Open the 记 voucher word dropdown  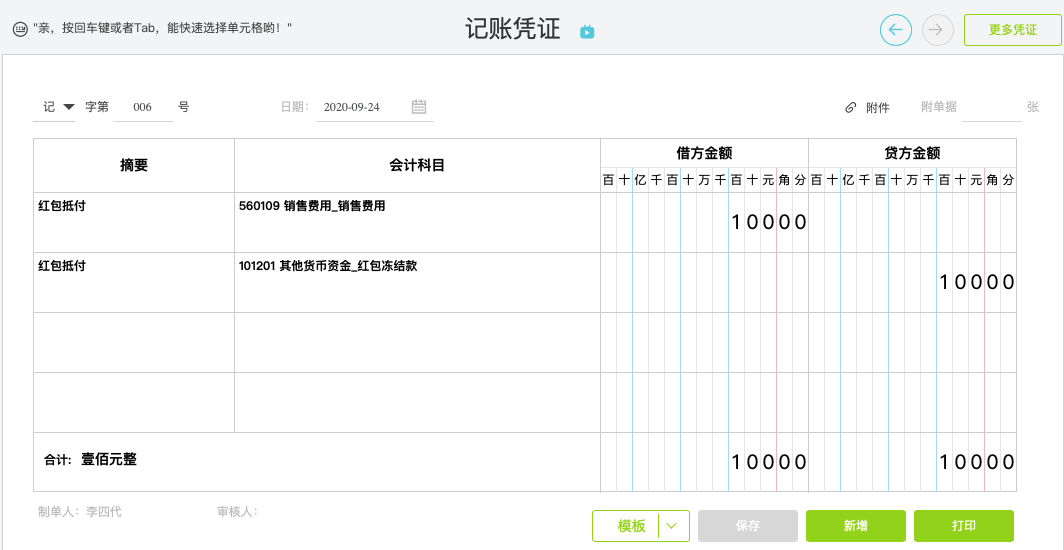click(x=54, y=107)
